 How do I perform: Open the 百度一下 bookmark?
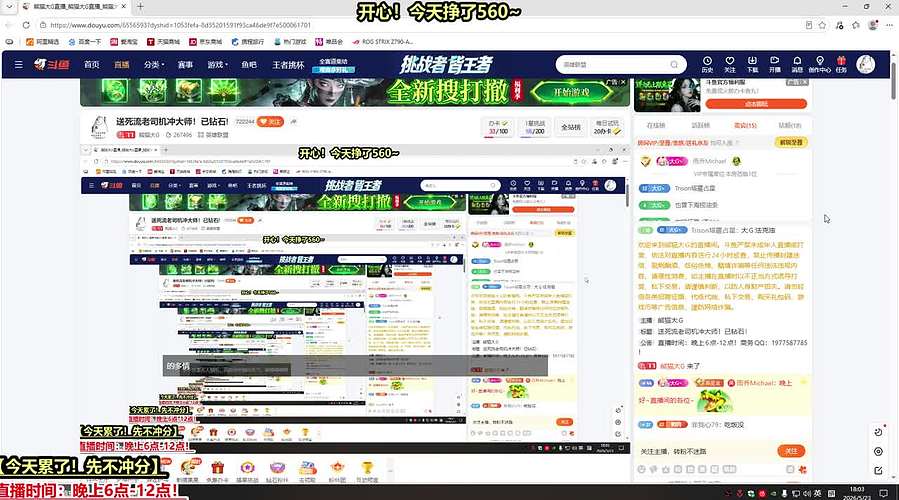[x=85, y=42]
